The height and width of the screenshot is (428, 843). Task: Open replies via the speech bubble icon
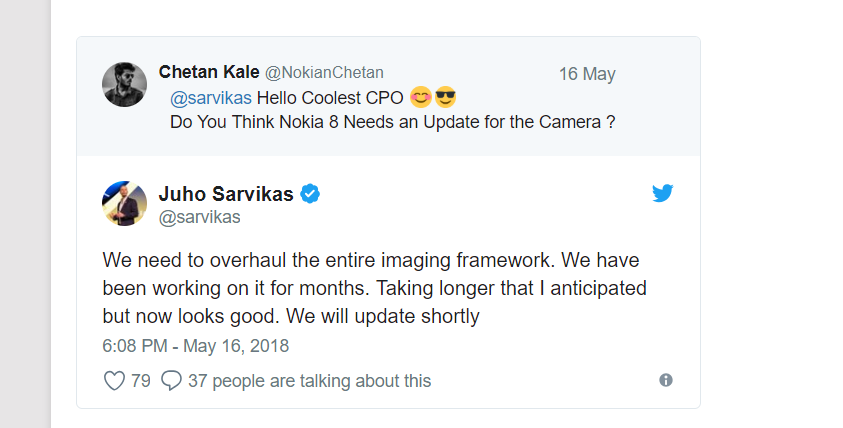(x=172, y=380)
